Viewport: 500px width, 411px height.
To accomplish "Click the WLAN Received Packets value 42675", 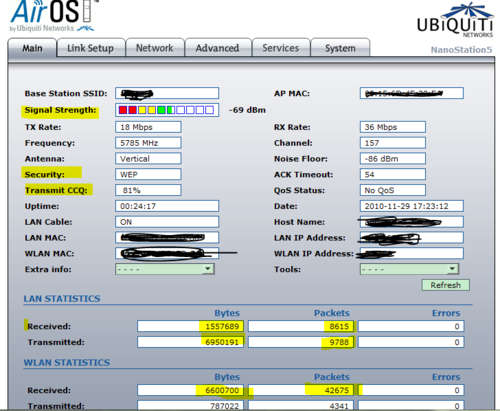I will 301,390.
